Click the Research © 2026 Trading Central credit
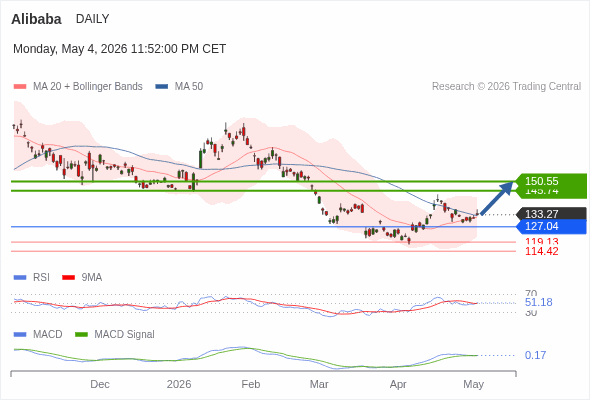Screen dimensions: 590x400 tap(506, 87)
